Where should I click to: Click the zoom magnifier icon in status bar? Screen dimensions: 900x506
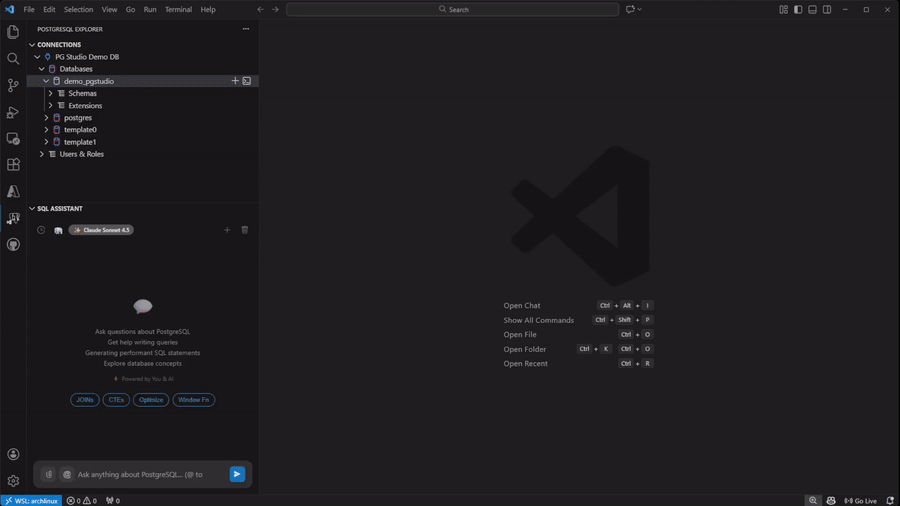pyautogui.click(x=813, y=501)
